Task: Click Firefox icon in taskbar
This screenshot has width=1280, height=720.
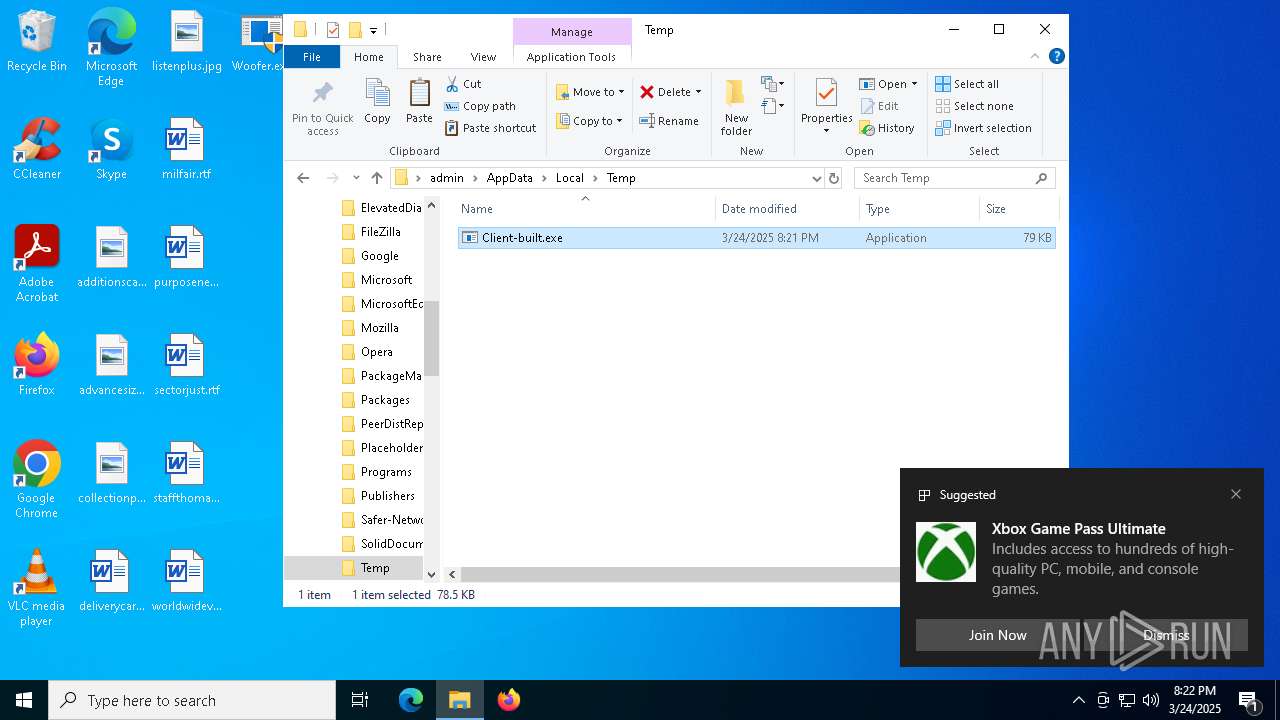Action: click(509, 700)
